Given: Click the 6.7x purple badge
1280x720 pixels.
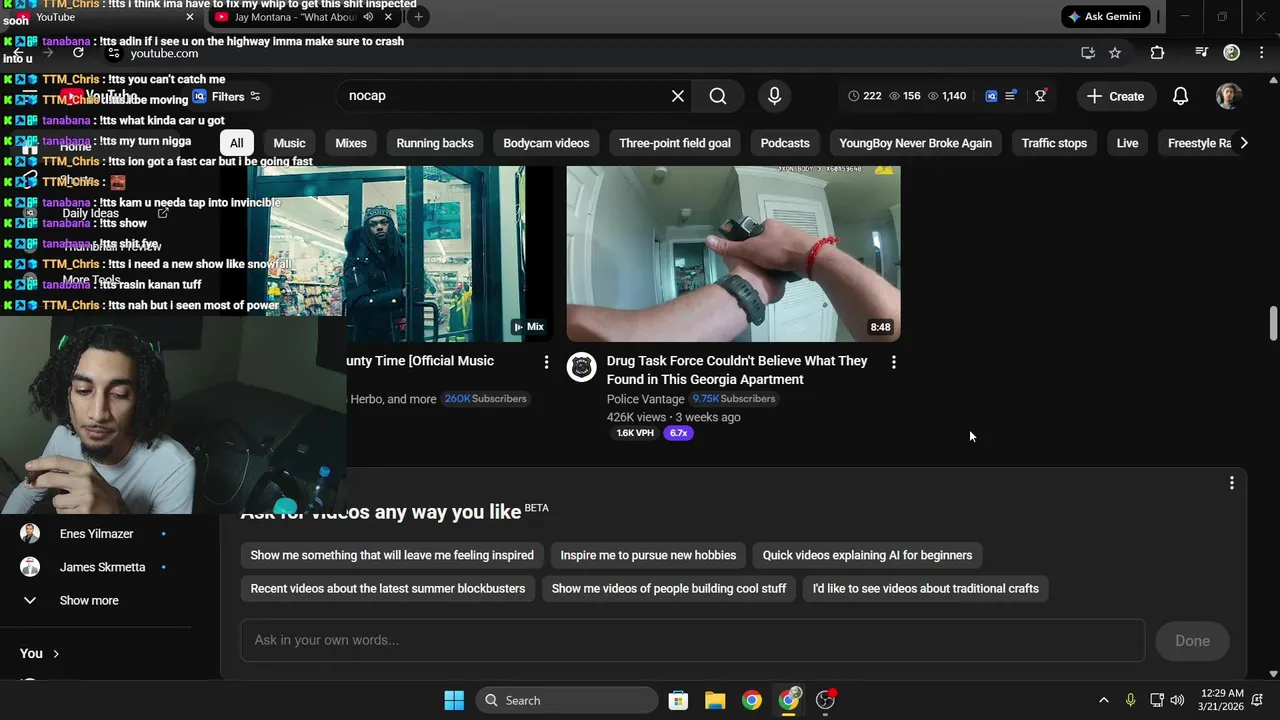Looking at the screenshot, I should coord(679,433).
